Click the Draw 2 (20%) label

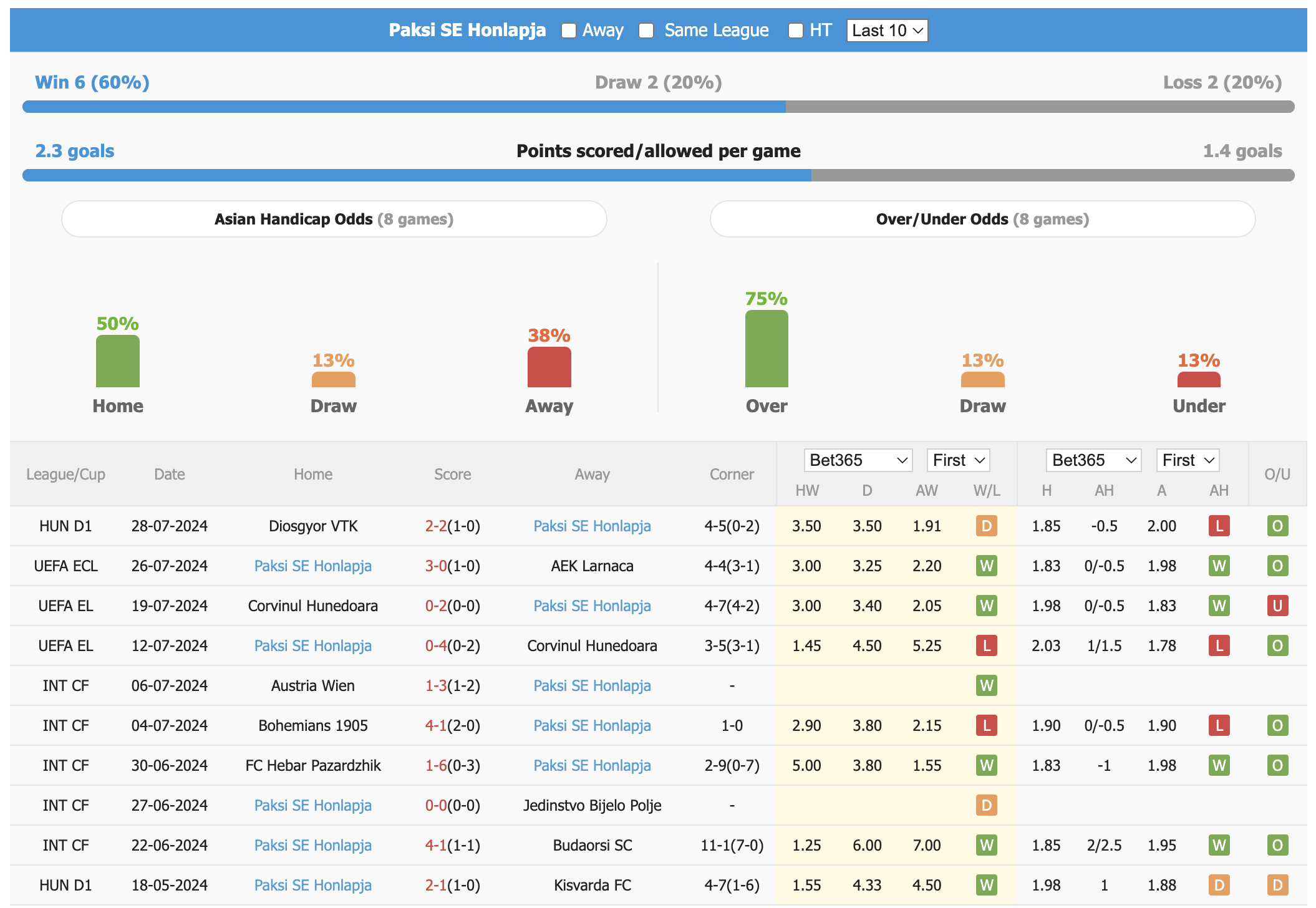(658, 82)
